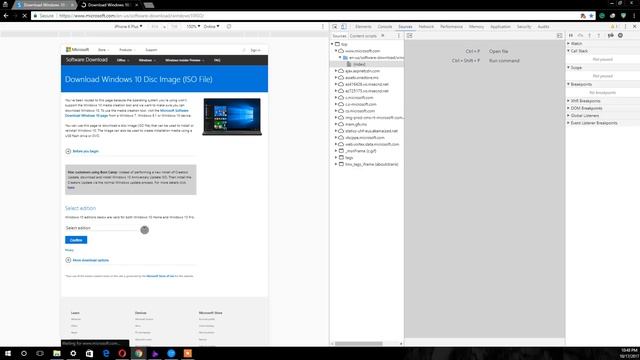
Task: Click the Windows laptop image thumbnail
Action: [x=232, y=117]
